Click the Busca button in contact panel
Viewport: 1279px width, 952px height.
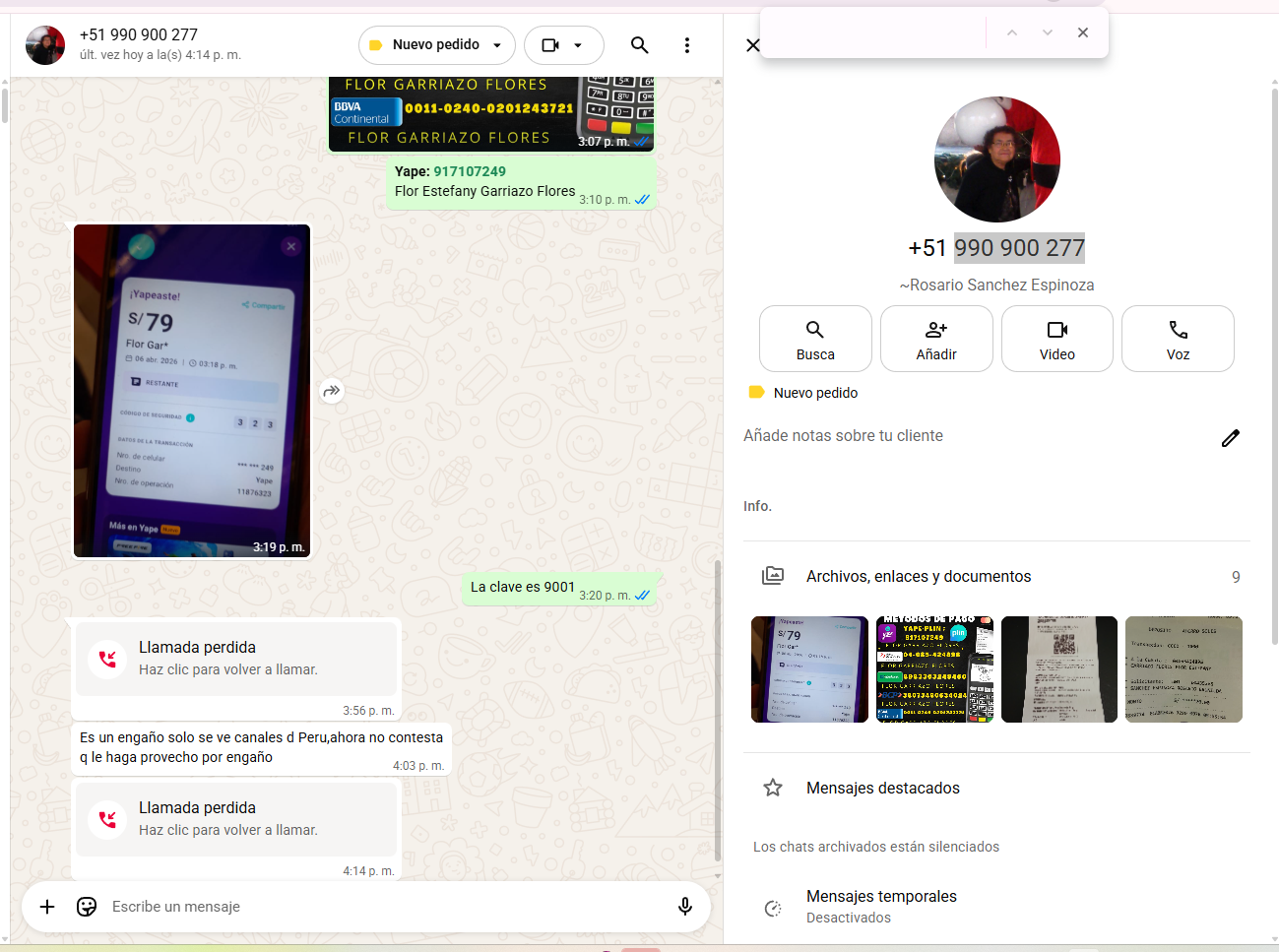[814, 339]
